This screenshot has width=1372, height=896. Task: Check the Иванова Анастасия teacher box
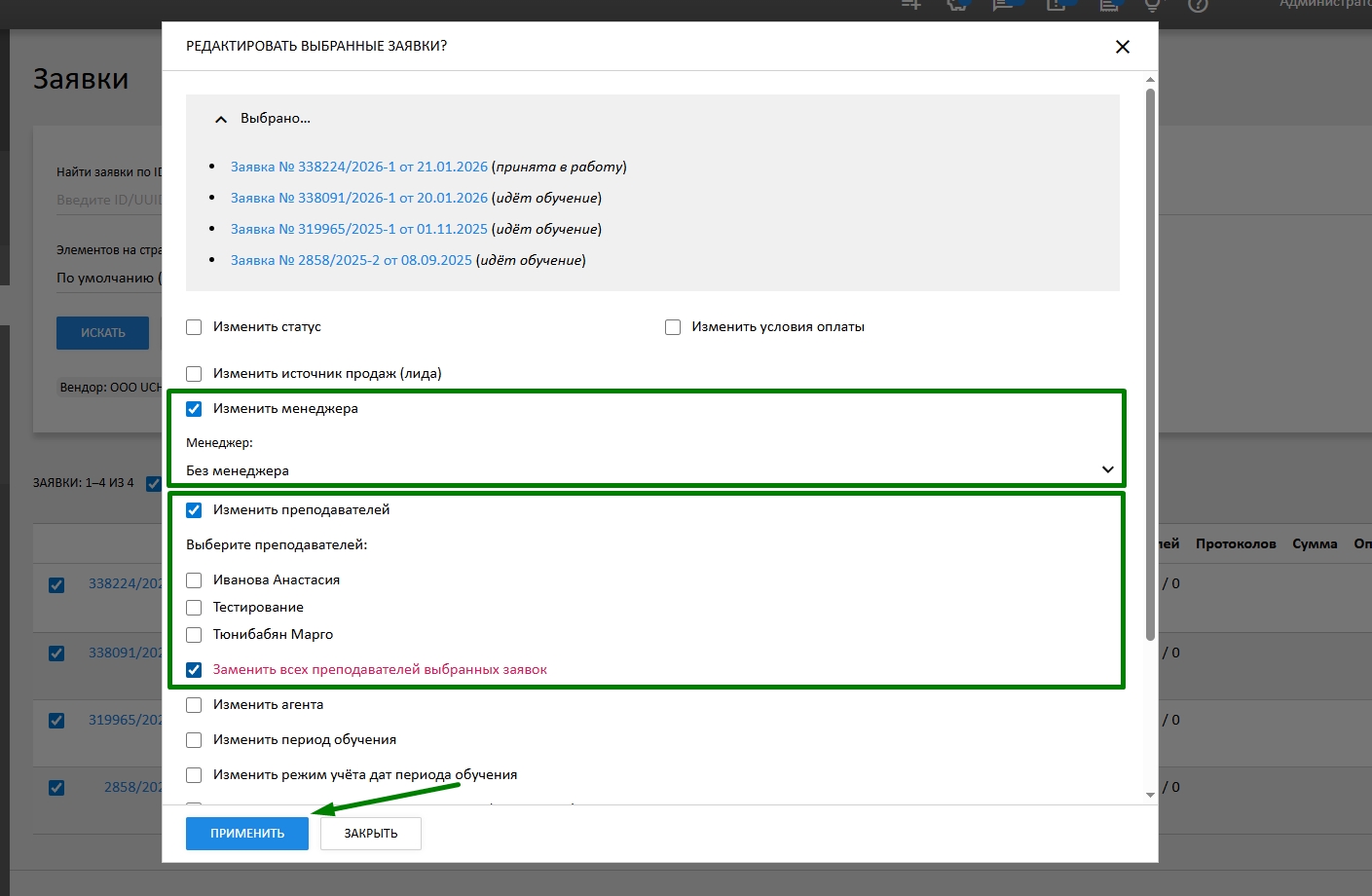(194, 580)
